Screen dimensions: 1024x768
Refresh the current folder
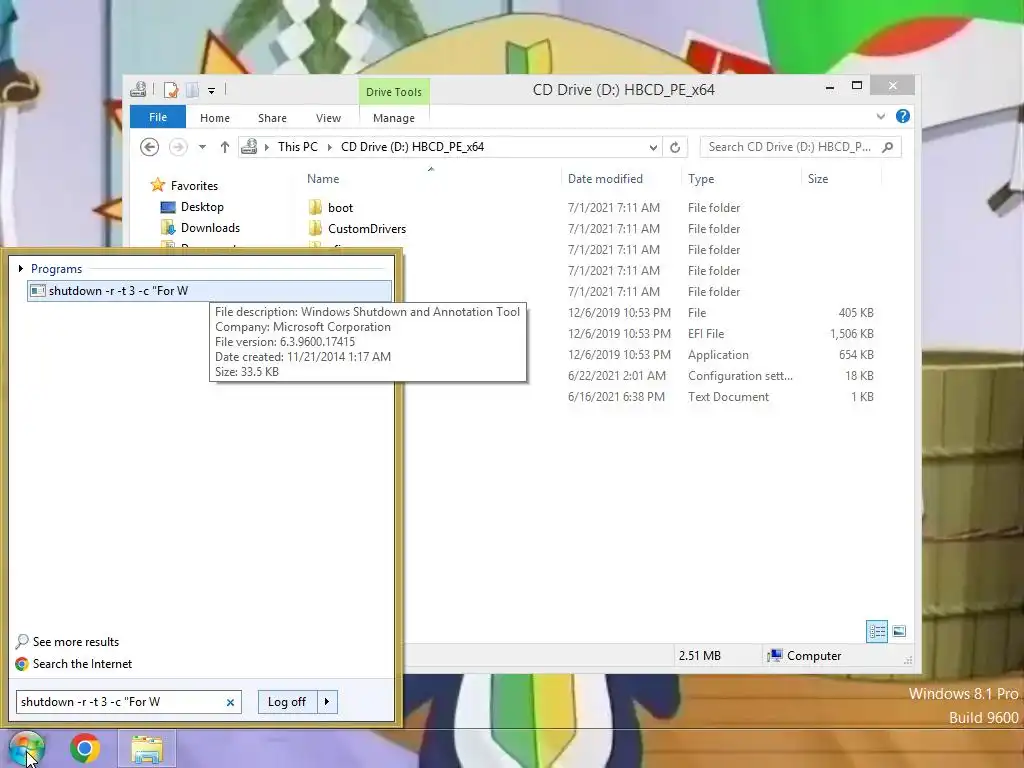point(675,147)
